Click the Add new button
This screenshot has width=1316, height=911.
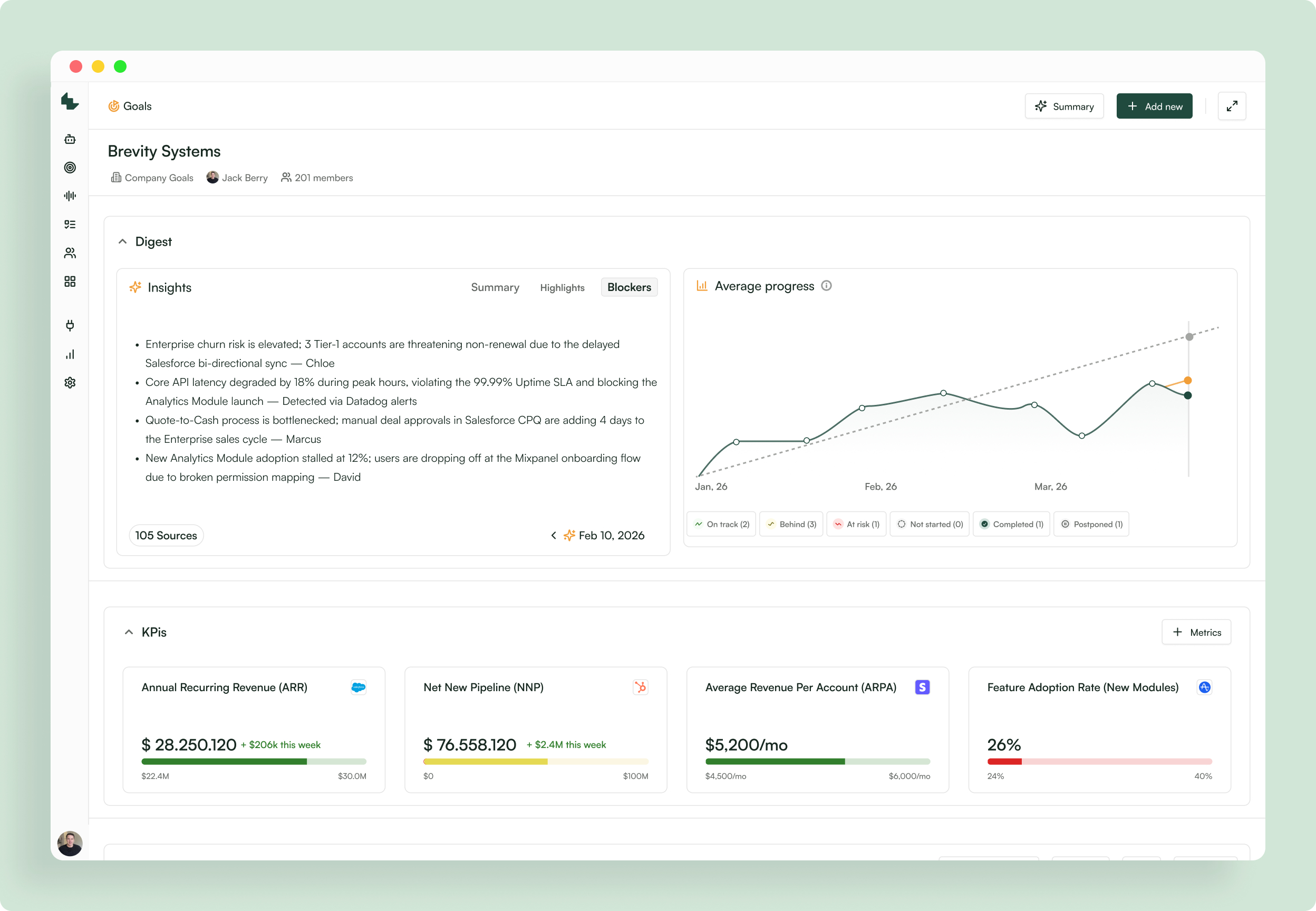(x=1154, y=106)
